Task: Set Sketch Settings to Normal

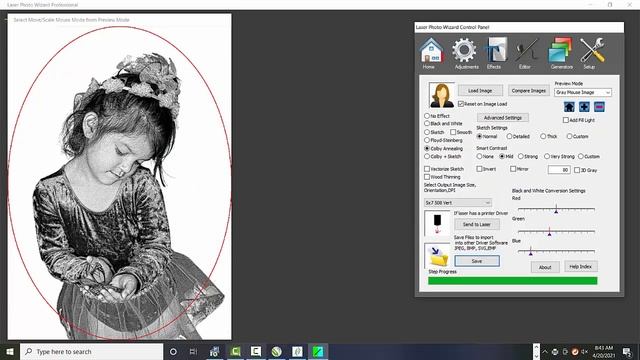Action: [x=480, y=136]
